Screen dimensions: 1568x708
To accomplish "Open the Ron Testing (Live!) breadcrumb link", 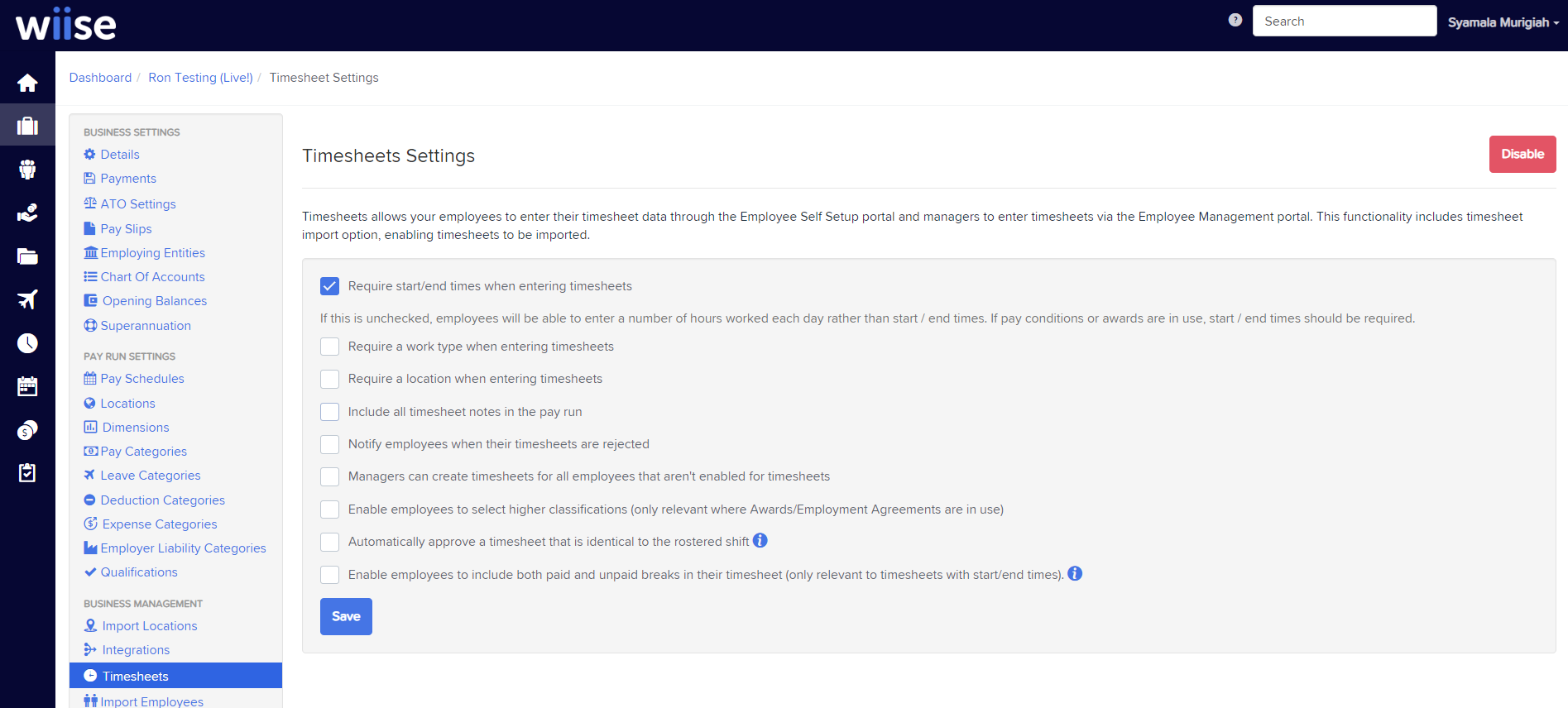I will click(200, 77).
